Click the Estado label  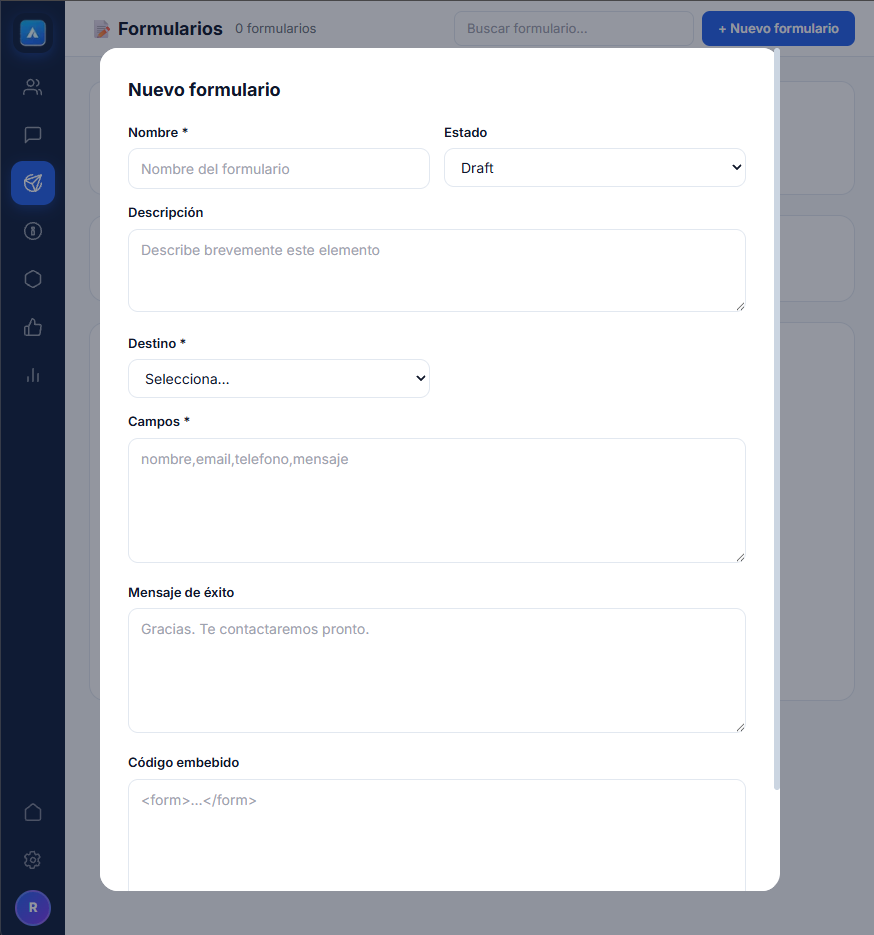pos(466,132)
